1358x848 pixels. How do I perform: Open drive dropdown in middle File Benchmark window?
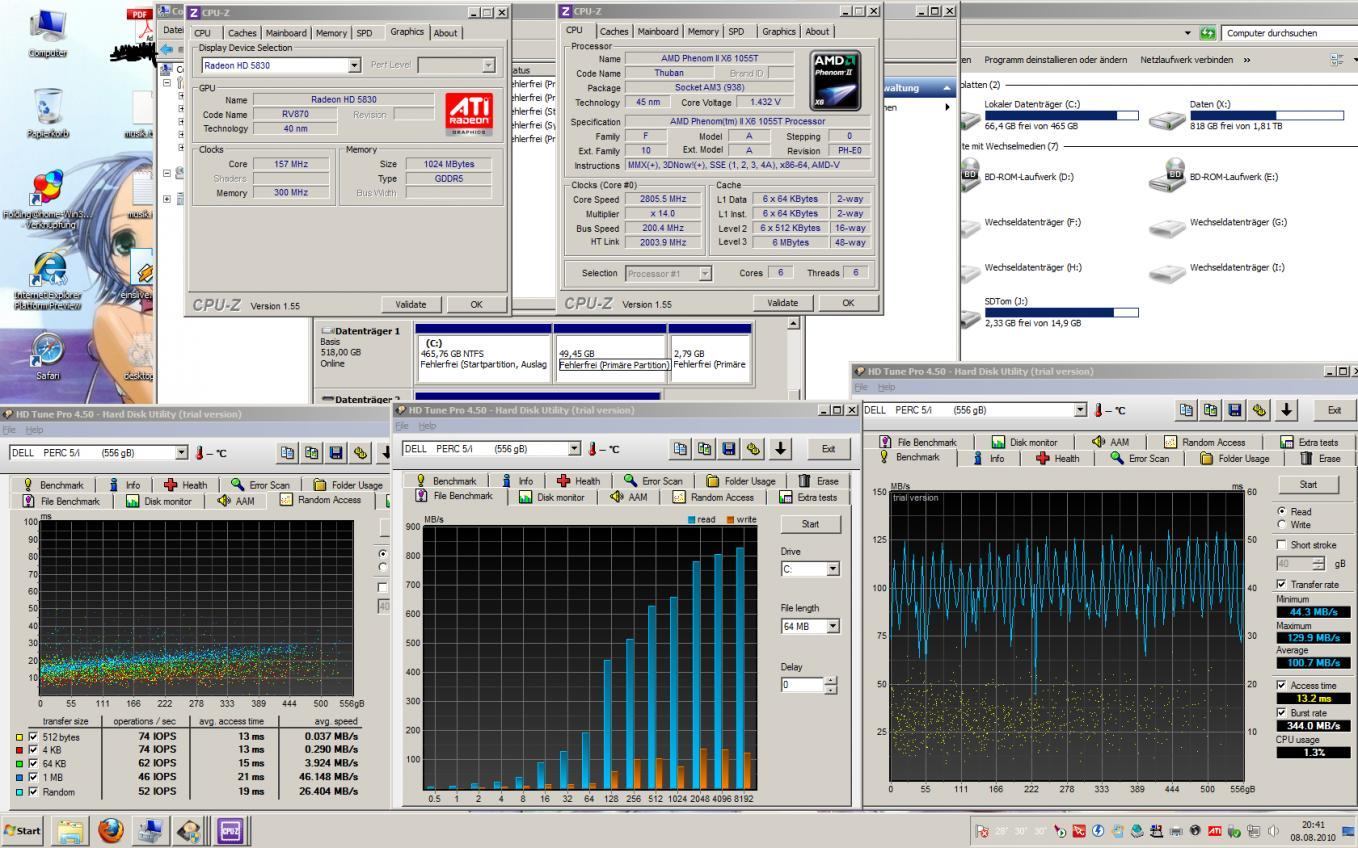[x=573, y=449]
